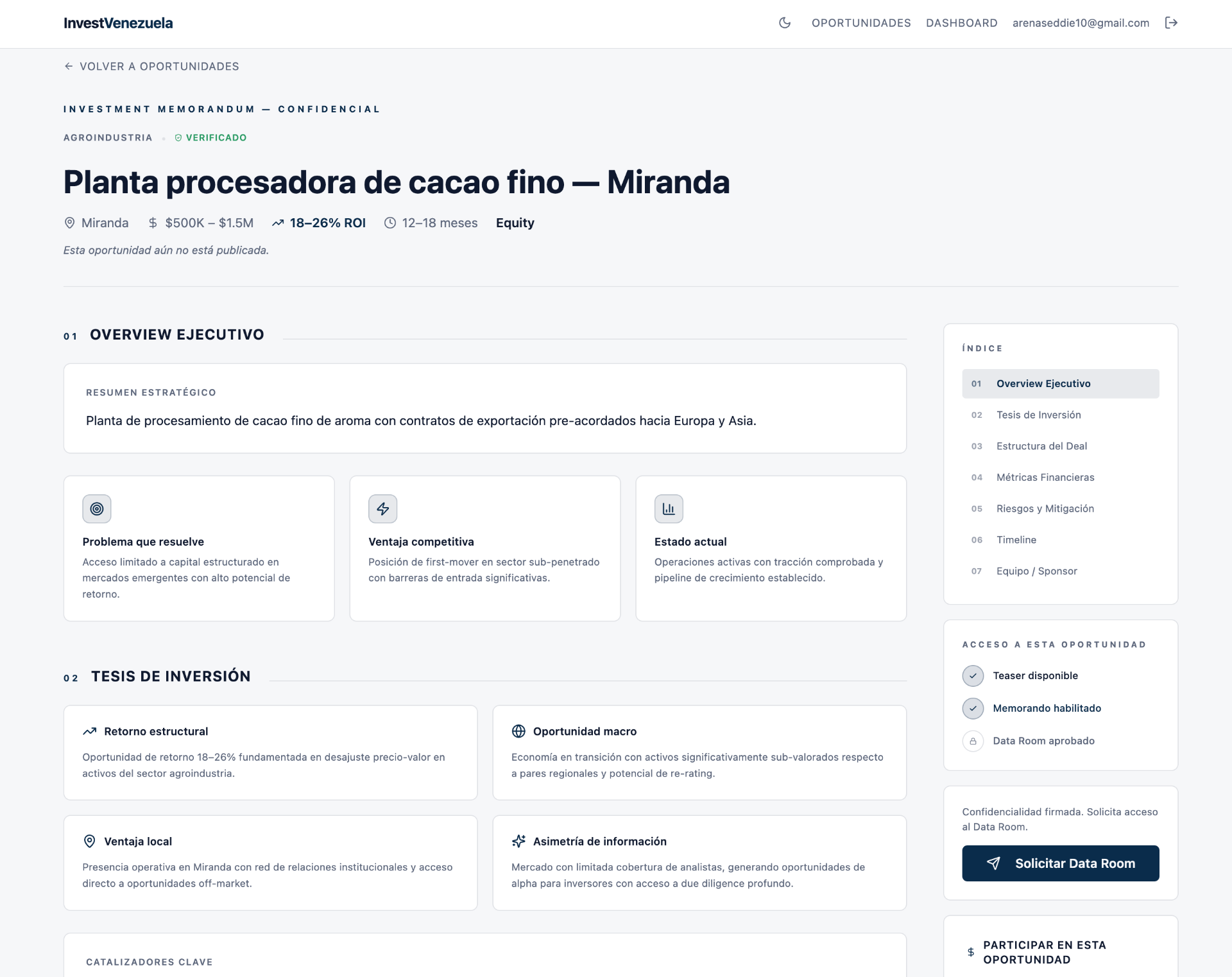Screen dimensions: 1232x977
Task: Click the Resumen Estratégico card
Action: pos(485,408)
